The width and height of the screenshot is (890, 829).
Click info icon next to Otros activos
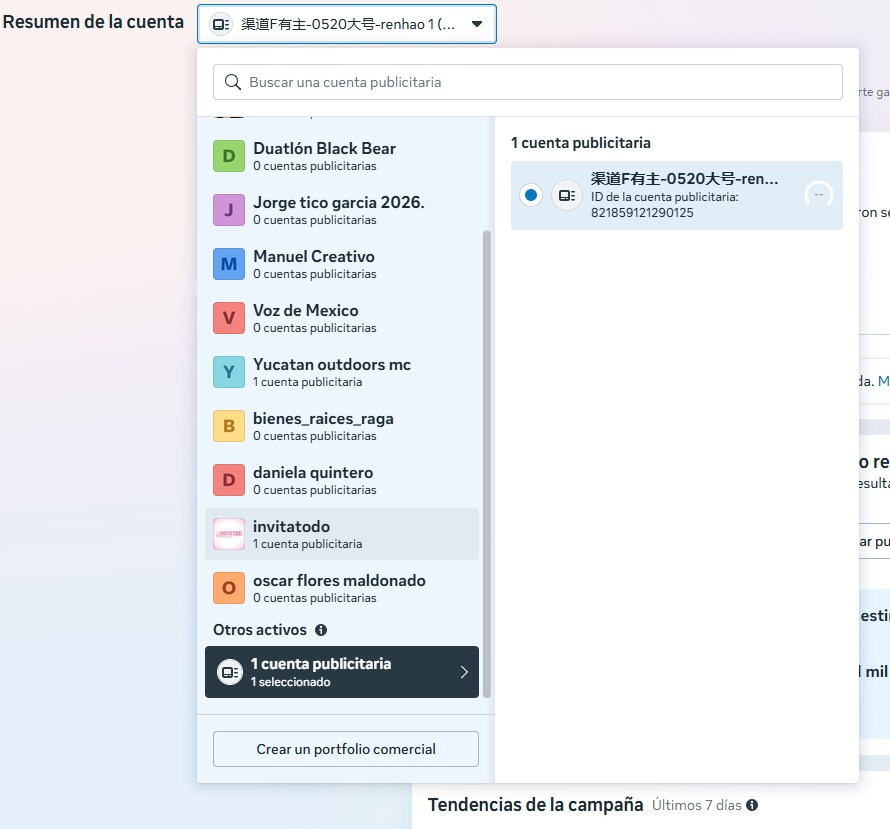pyautogui.click(x=321, y=630)
